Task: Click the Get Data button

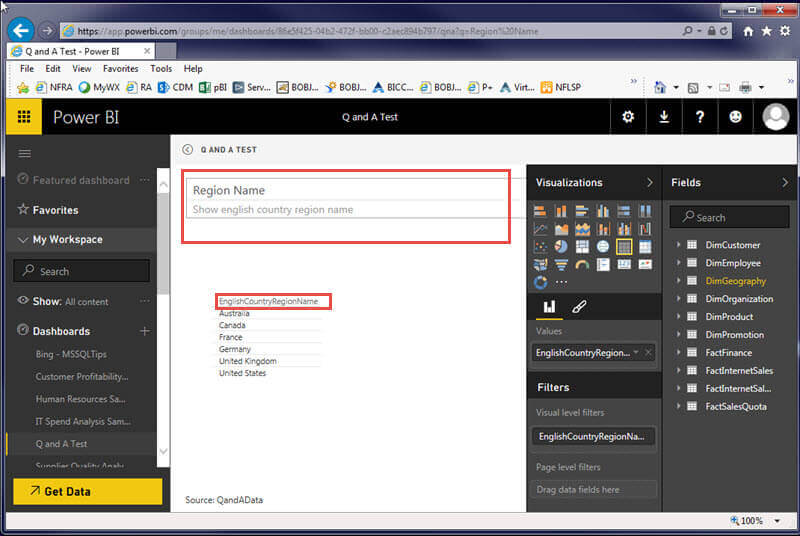Action: (88, 492)
